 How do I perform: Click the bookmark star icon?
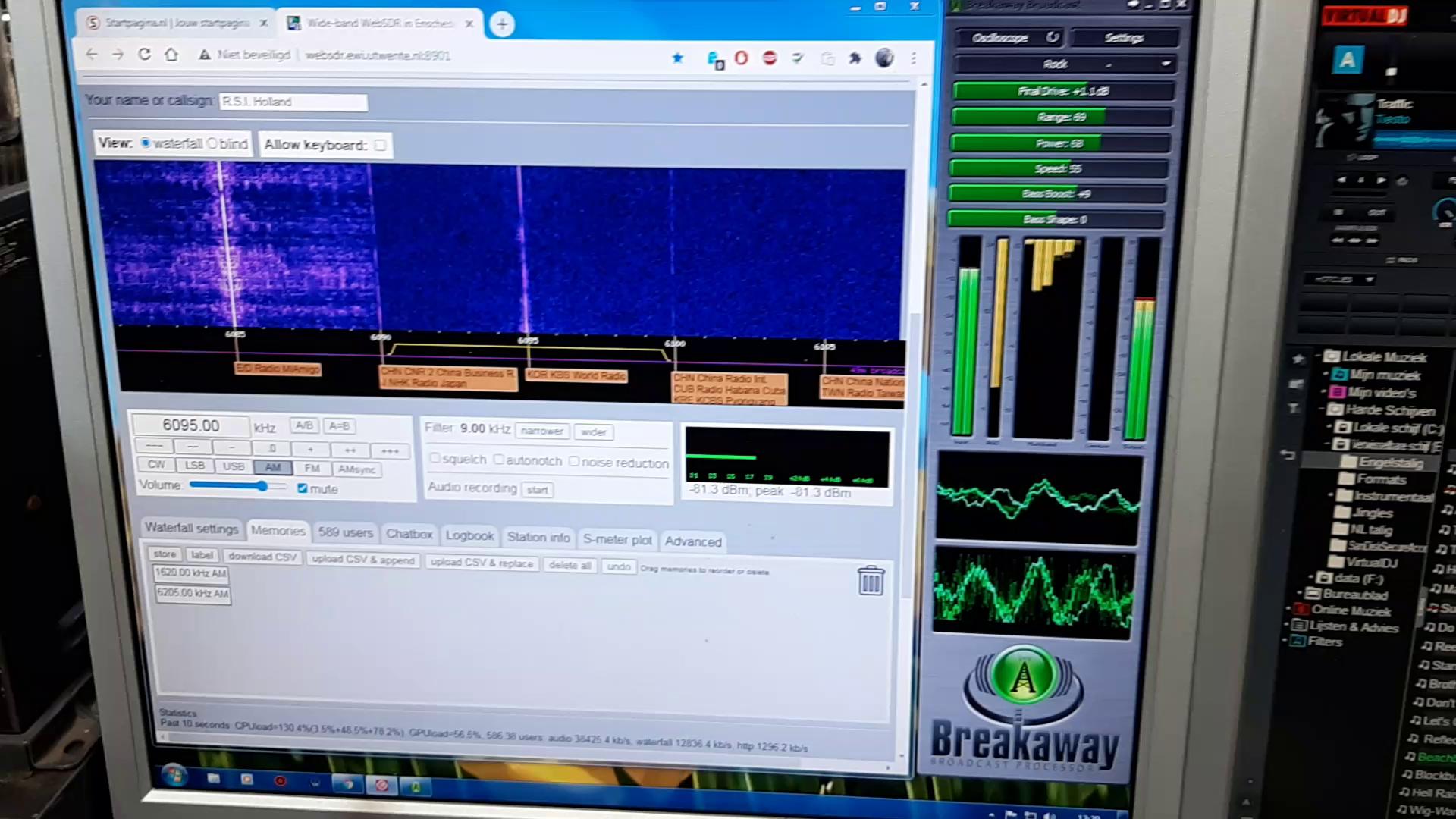[677, 58]
